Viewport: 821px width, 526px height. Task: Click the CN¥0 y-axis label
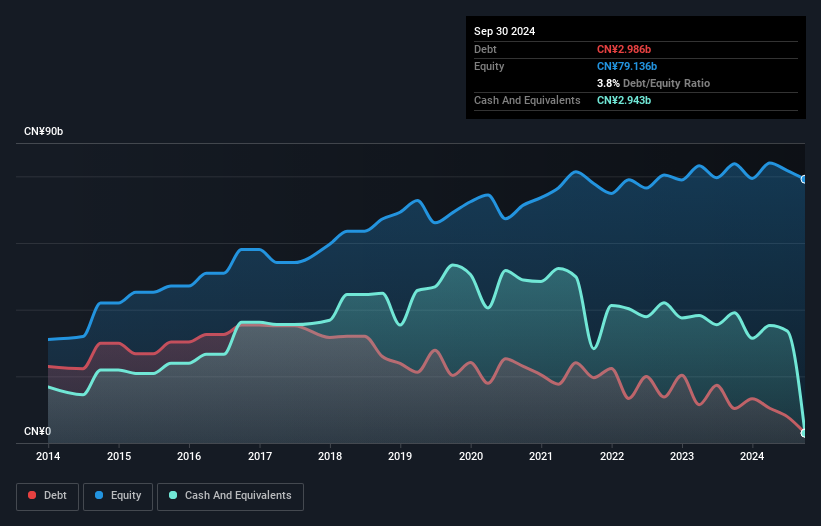coord(37,431)
